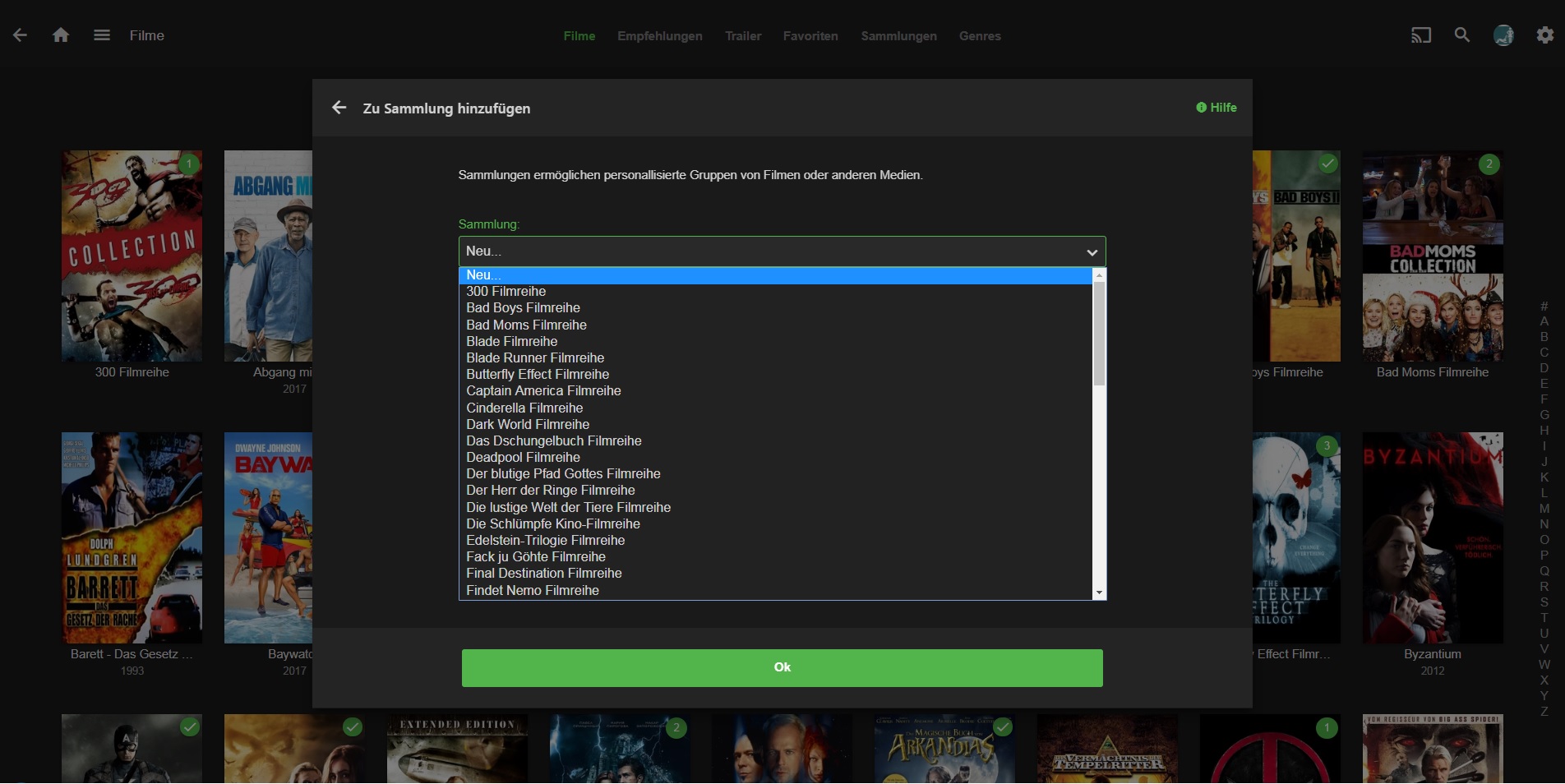Screen dimensions: 1565x784
Task: Jump to letter S in alphabet index
Action: coord(1544,602)
